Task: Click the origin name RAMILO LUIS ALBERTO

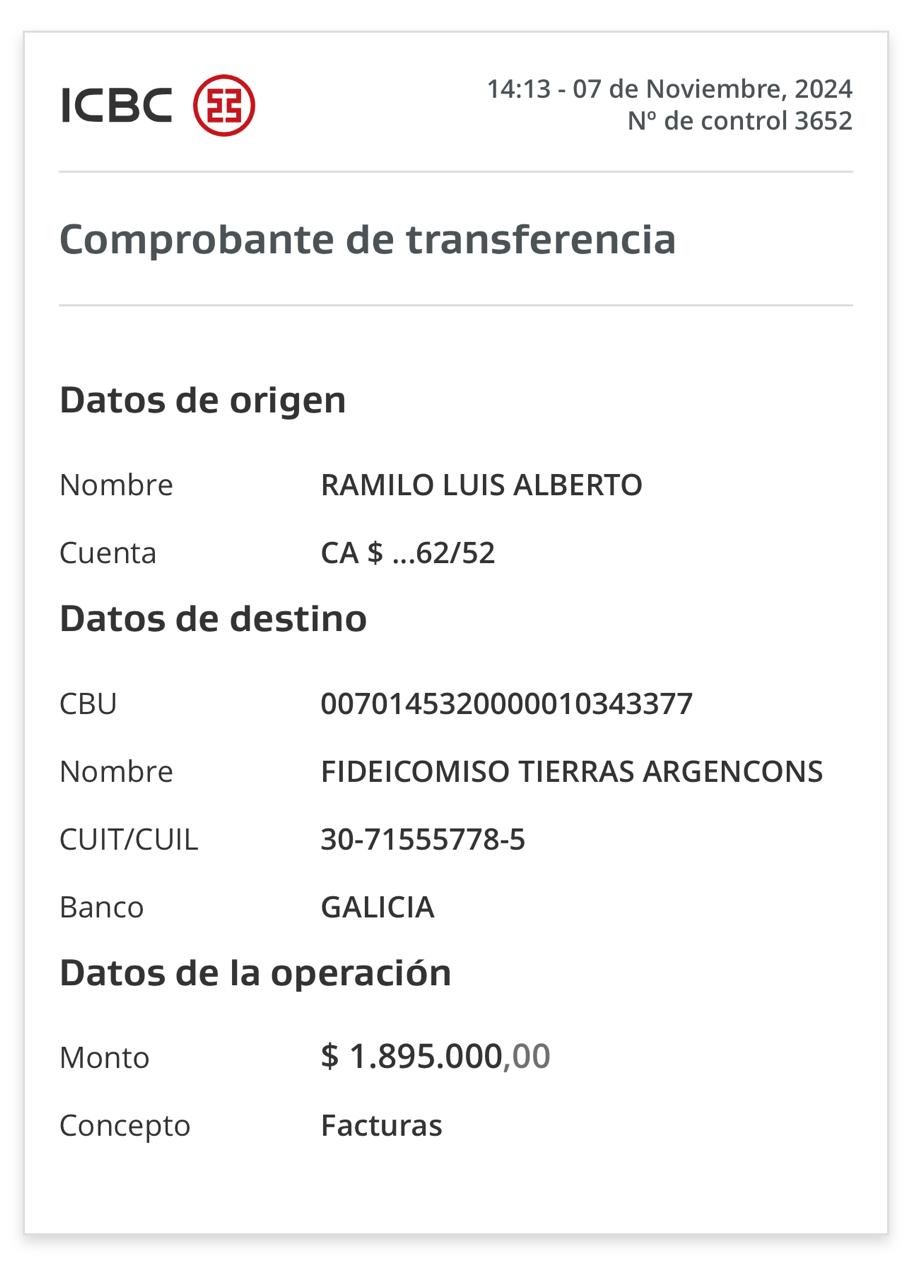Action: pyautogui.click(x=481, y=485)
